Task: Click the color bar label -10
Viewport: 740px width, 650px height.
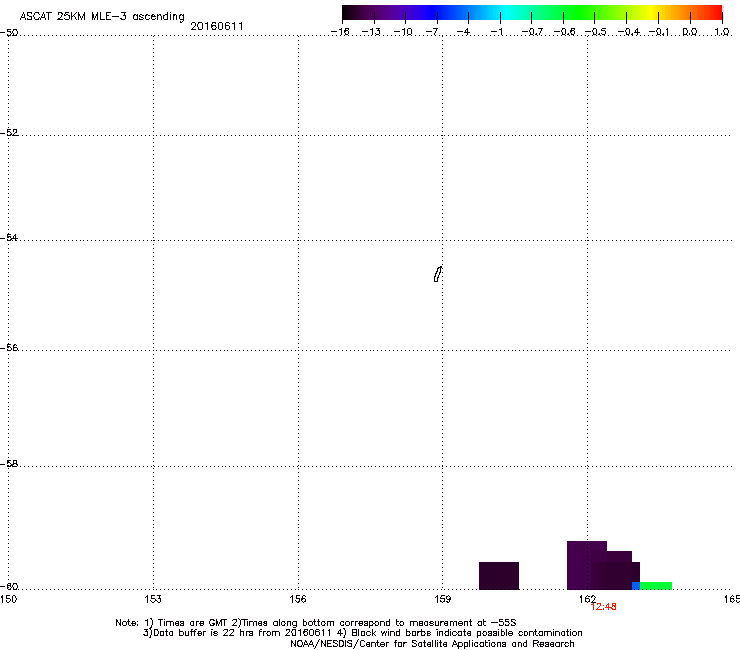Action: pyautogui.click(x=403, y=32)
